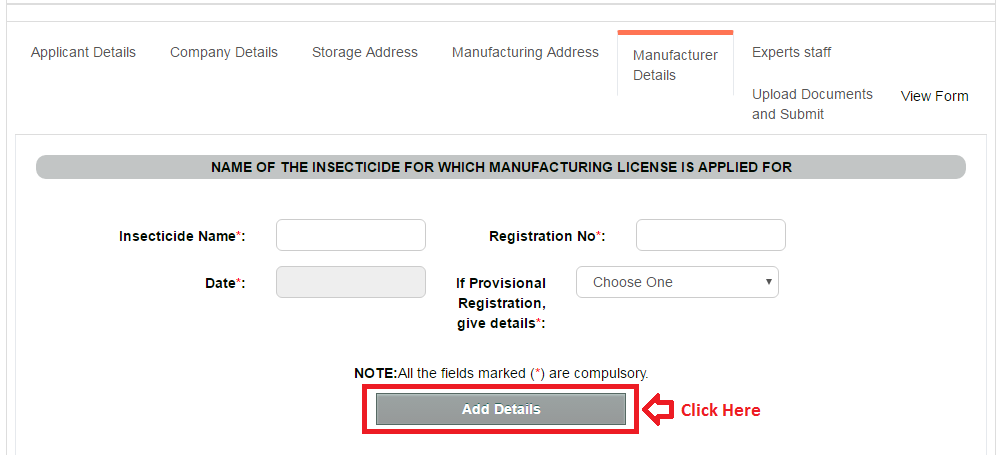Click the greyed-out Date field
This screenshot has width=1003, height=455.
tap(351, 282)
